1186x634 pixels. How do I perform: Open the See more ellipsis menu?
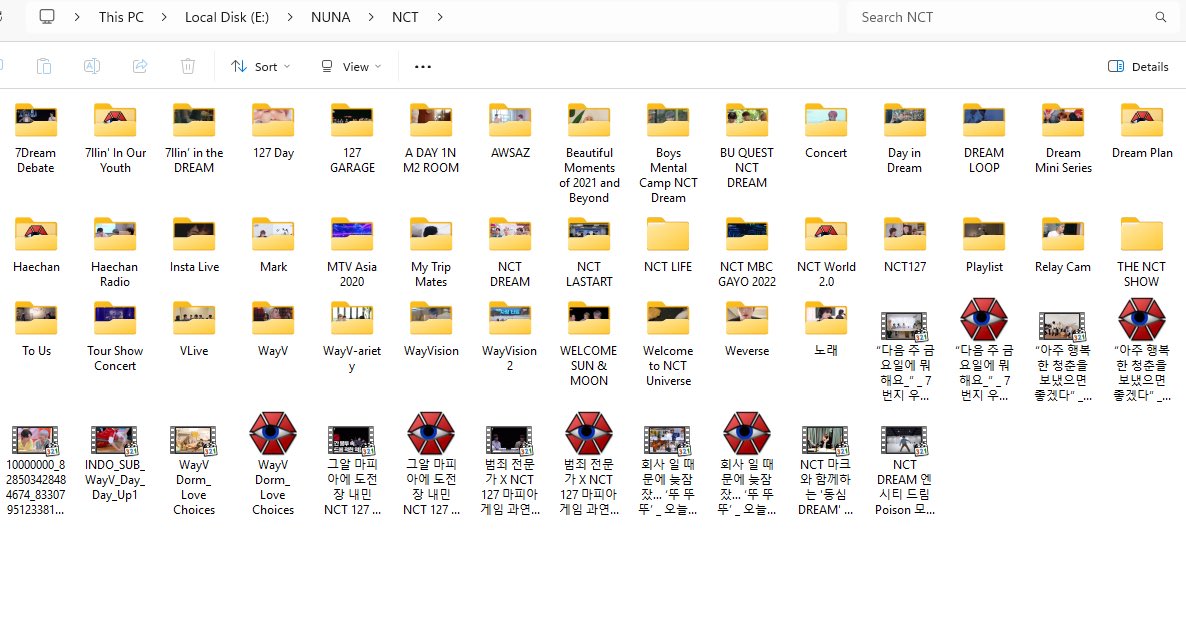[x=423, y=67]
